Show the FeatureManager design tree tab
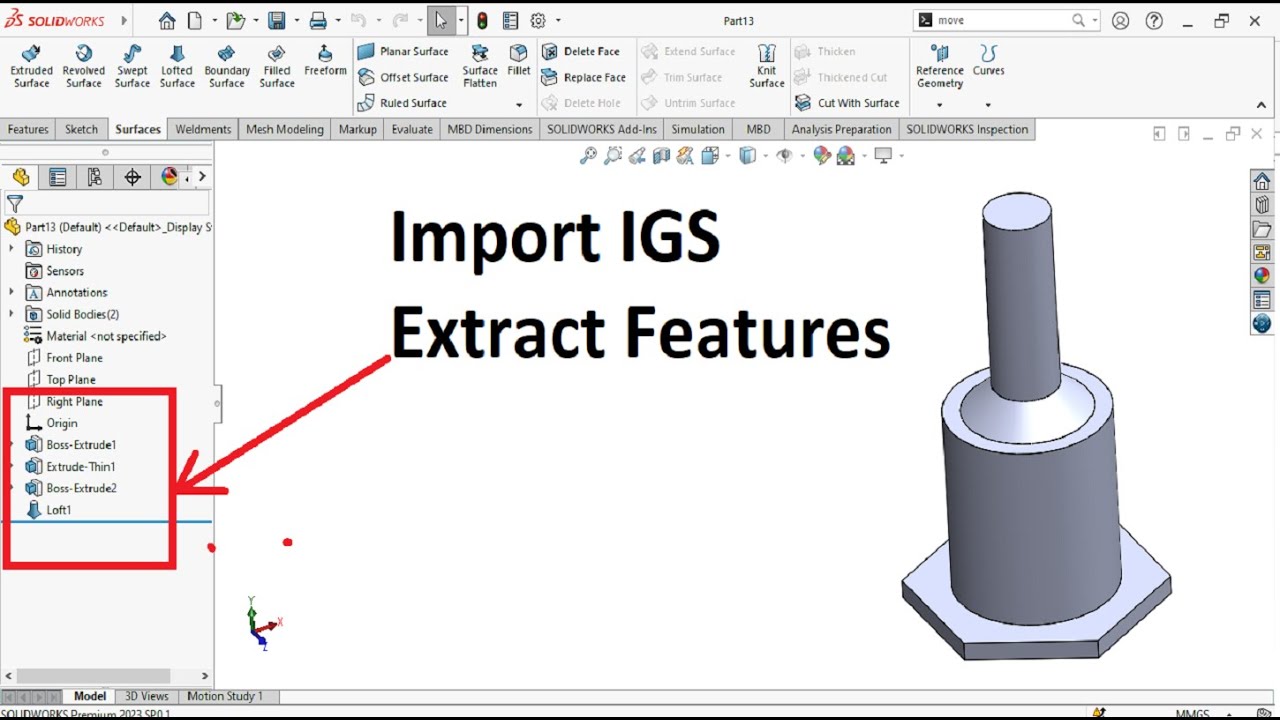Image resolution: width=1280 pixels, height=720 pixels. tap(21, 177)
